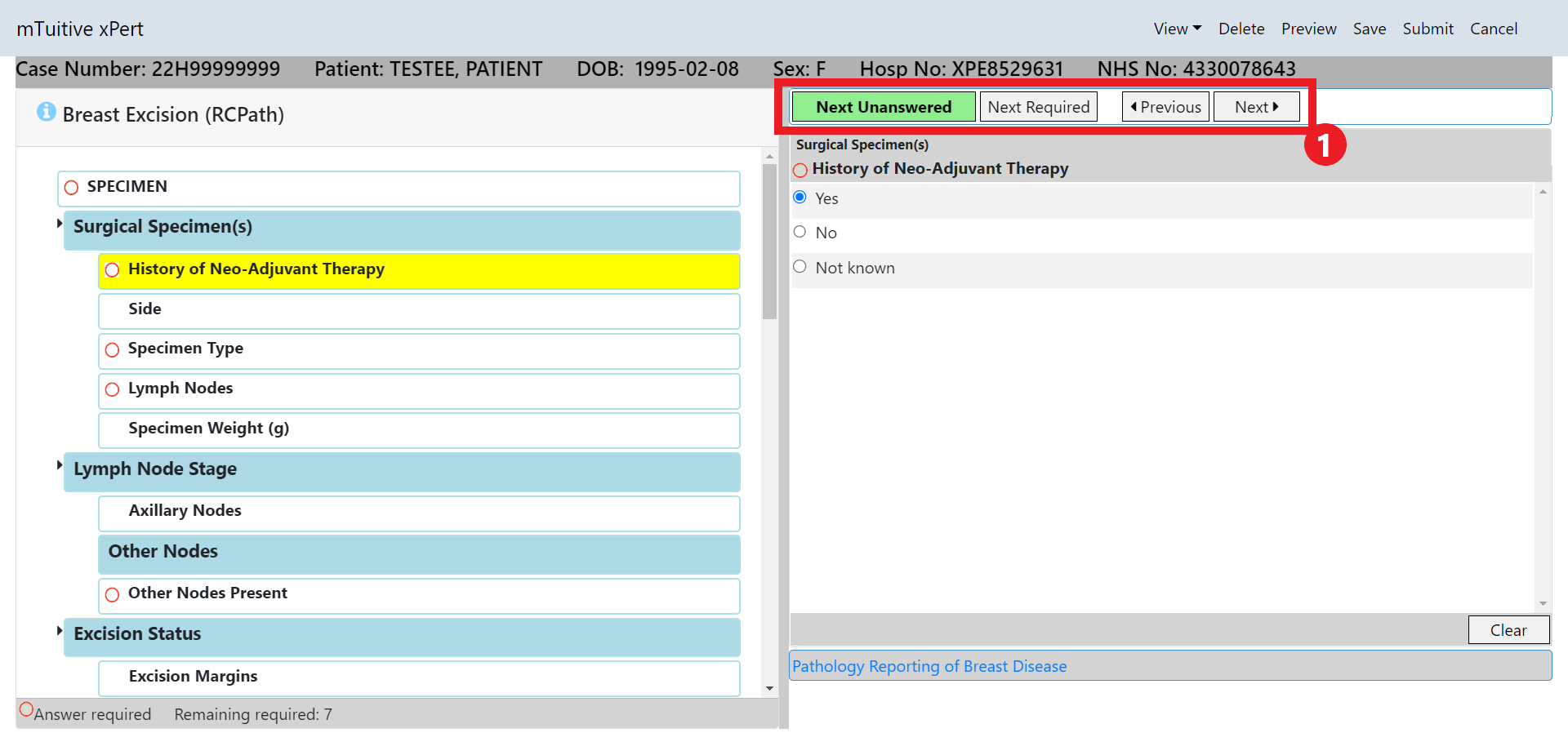Click the required circle icon beside Lymph Nodes
Screen dimensions: 1568x733
coord(112,390)
